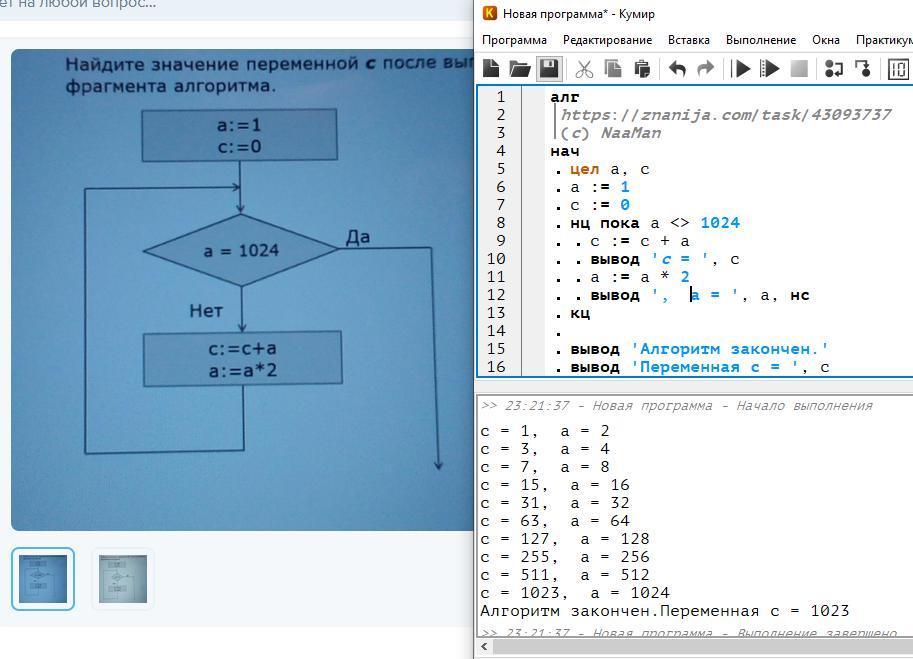The width and height of the screenshot is (913, 659).
Task: Open the Программа menu
Action: 514,40
